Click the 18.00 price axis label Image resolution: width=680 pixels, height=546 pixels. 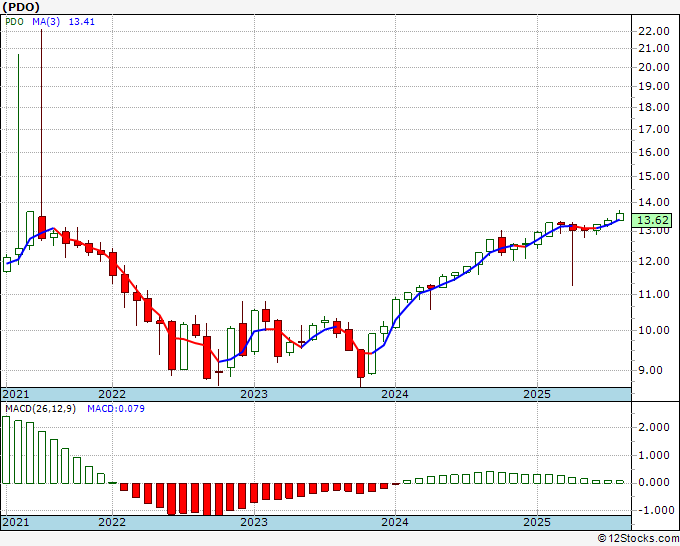tap(654, 107)
